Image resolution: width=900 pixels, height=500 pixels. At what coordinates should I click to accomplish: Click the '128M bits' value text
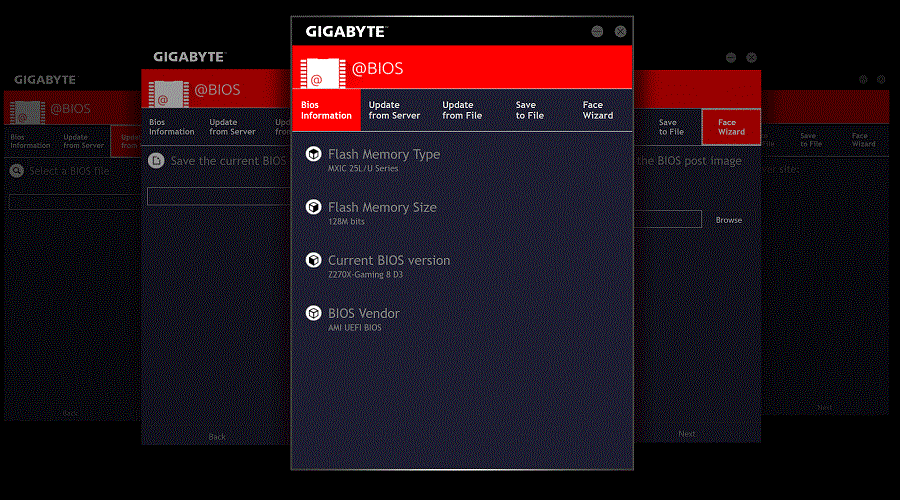click(x=346, y=222)
